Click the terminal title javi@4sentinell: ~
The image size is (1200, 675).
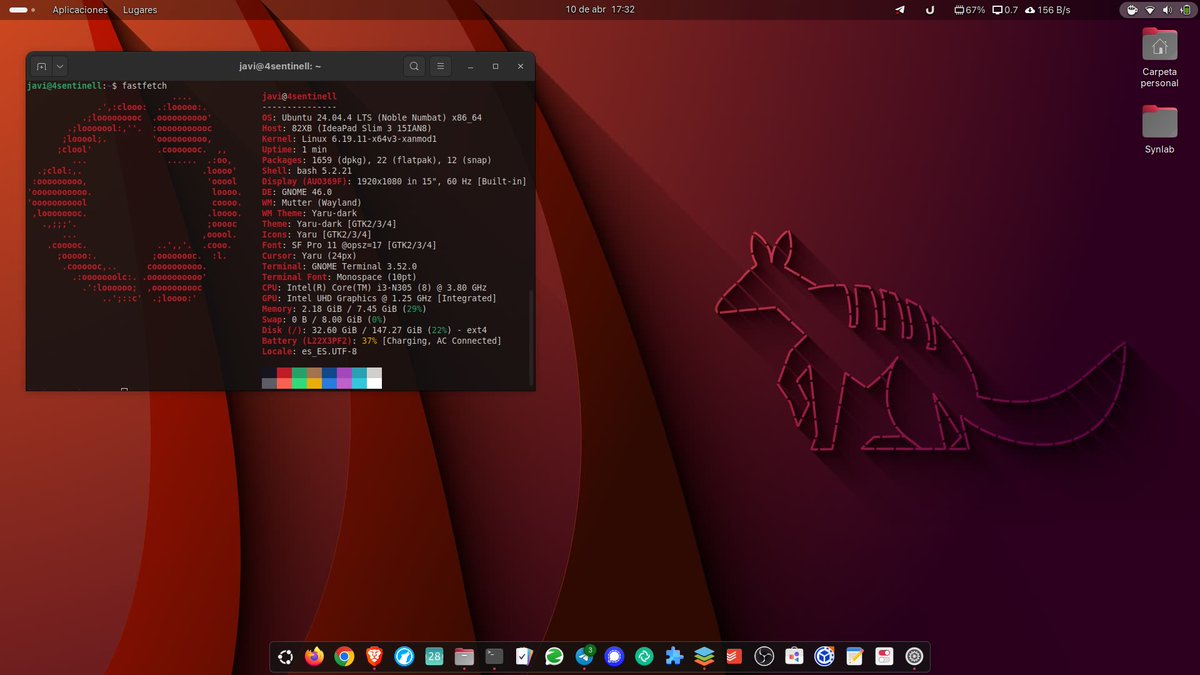[x=279, y=66]
